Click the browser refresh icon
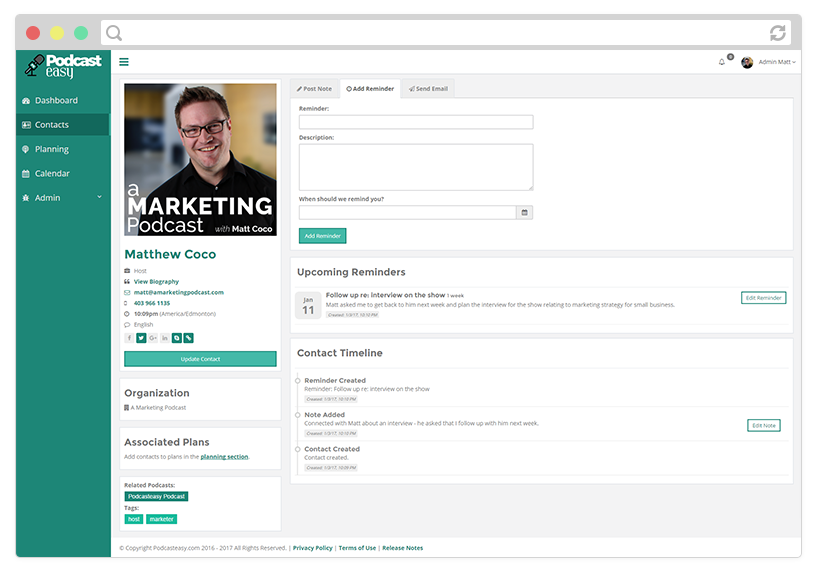Screen dimensions: 818x573 point(777,33)
